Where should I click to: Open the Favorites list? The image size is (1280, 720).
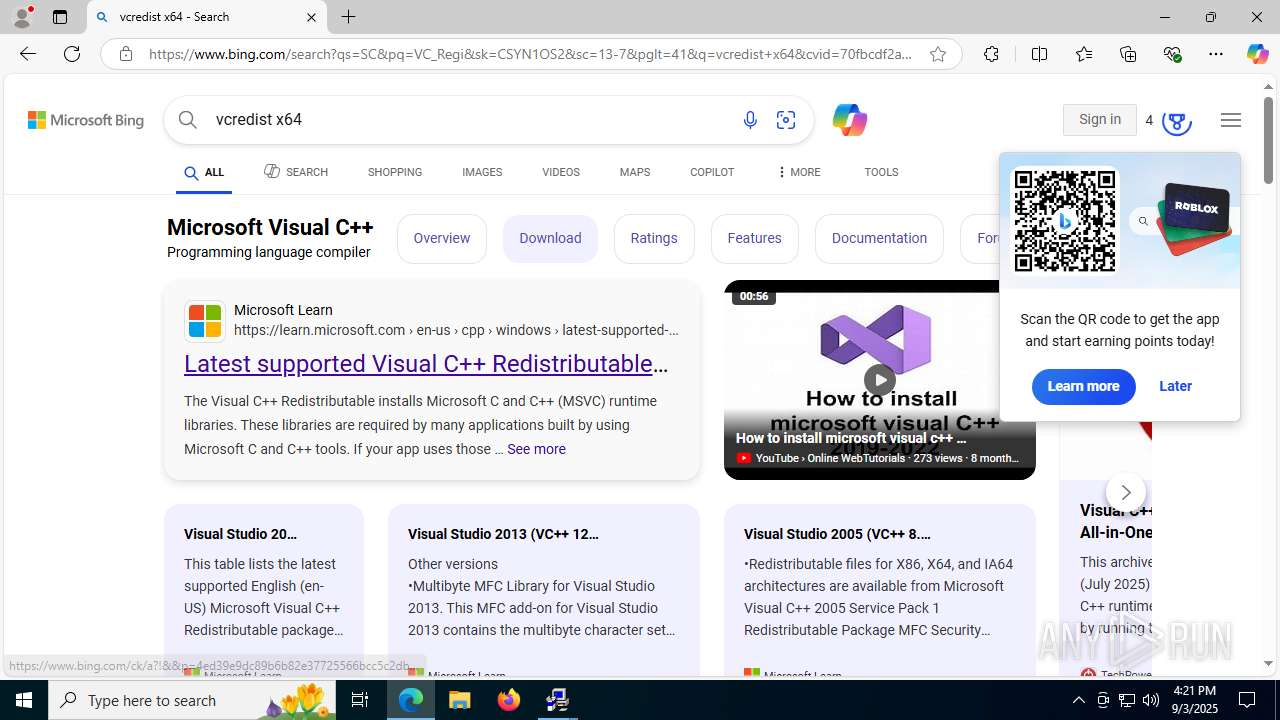click(1084, 54)
